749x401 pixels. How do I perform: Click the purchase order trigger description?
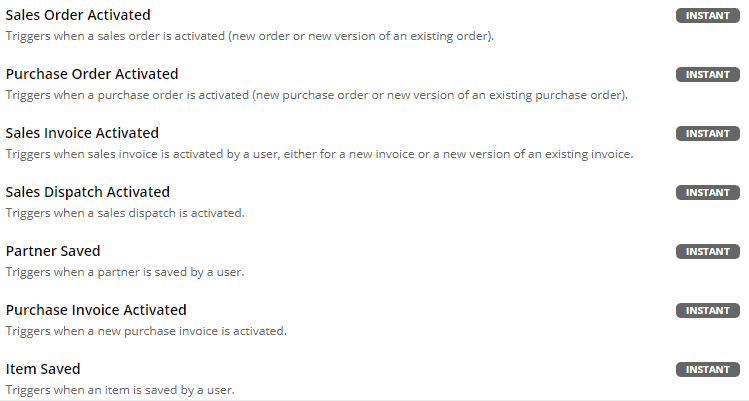(x=317, y=95)
